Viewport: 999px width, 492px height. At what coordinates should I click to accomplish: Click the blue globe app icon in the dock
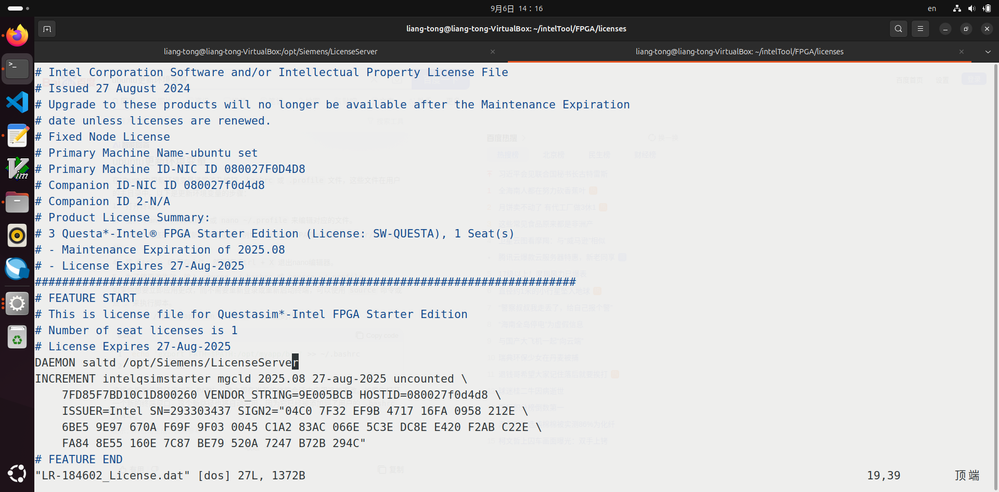(x=17, y=269)
